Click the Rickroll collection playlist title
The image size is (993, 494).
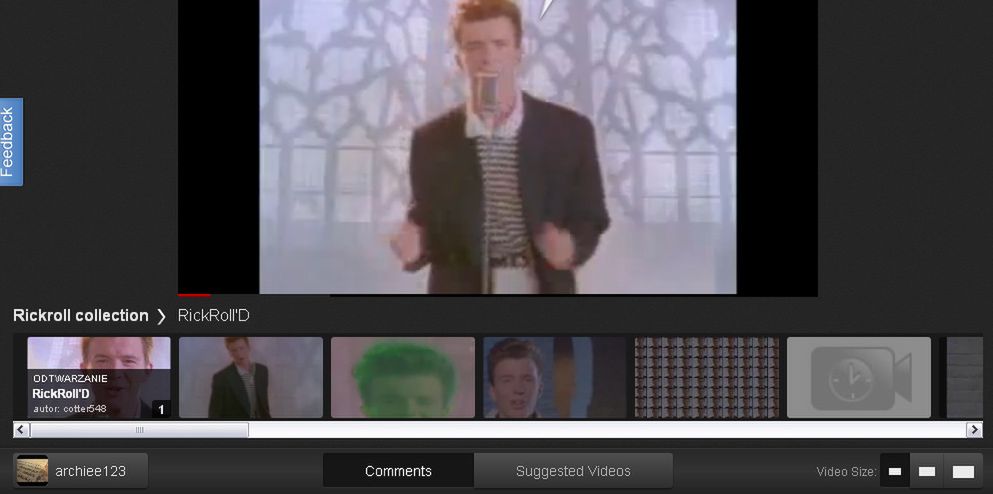coord(80,315)
